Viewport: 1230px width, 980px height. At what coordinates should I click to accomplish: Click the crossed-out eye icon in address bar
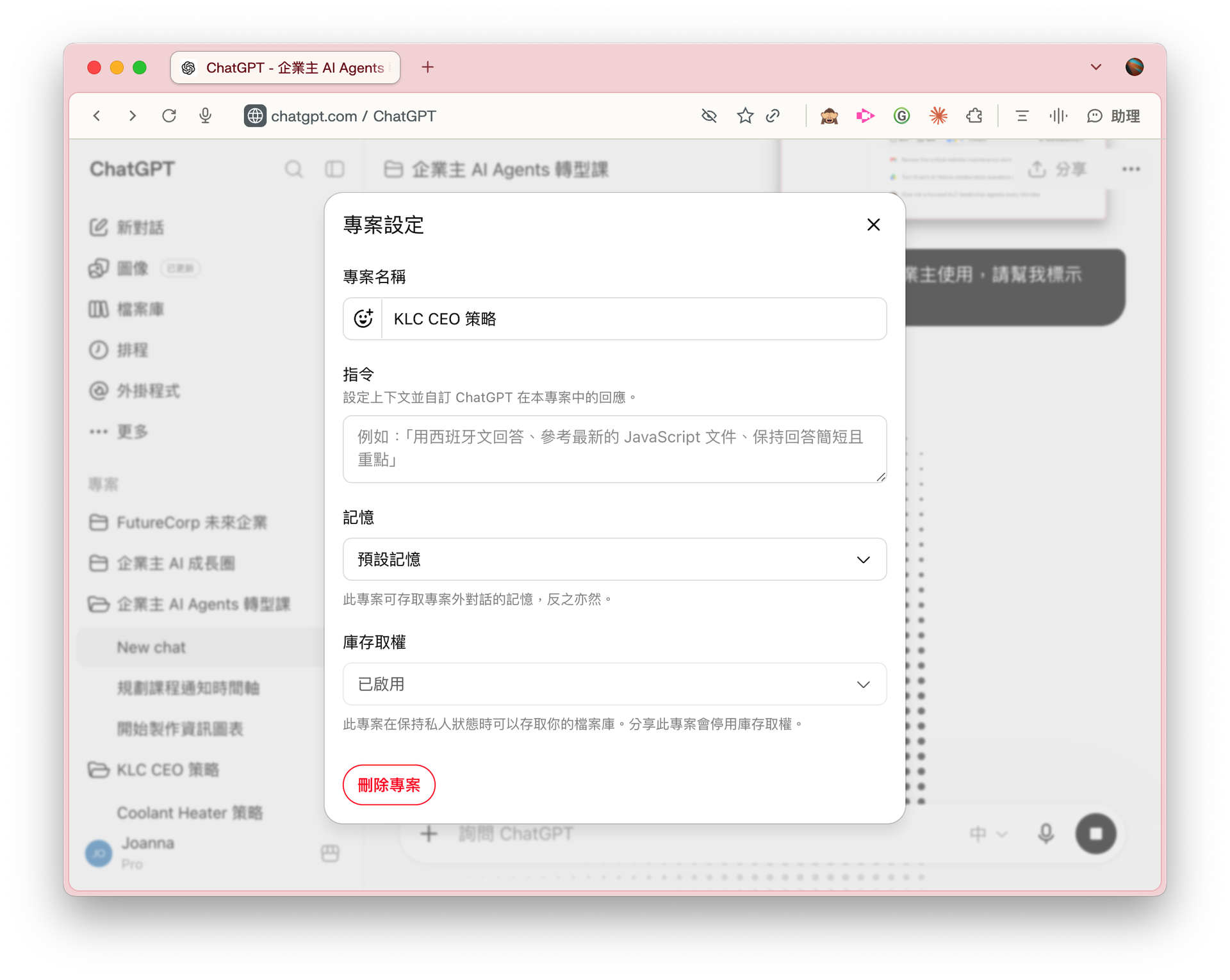709,116
